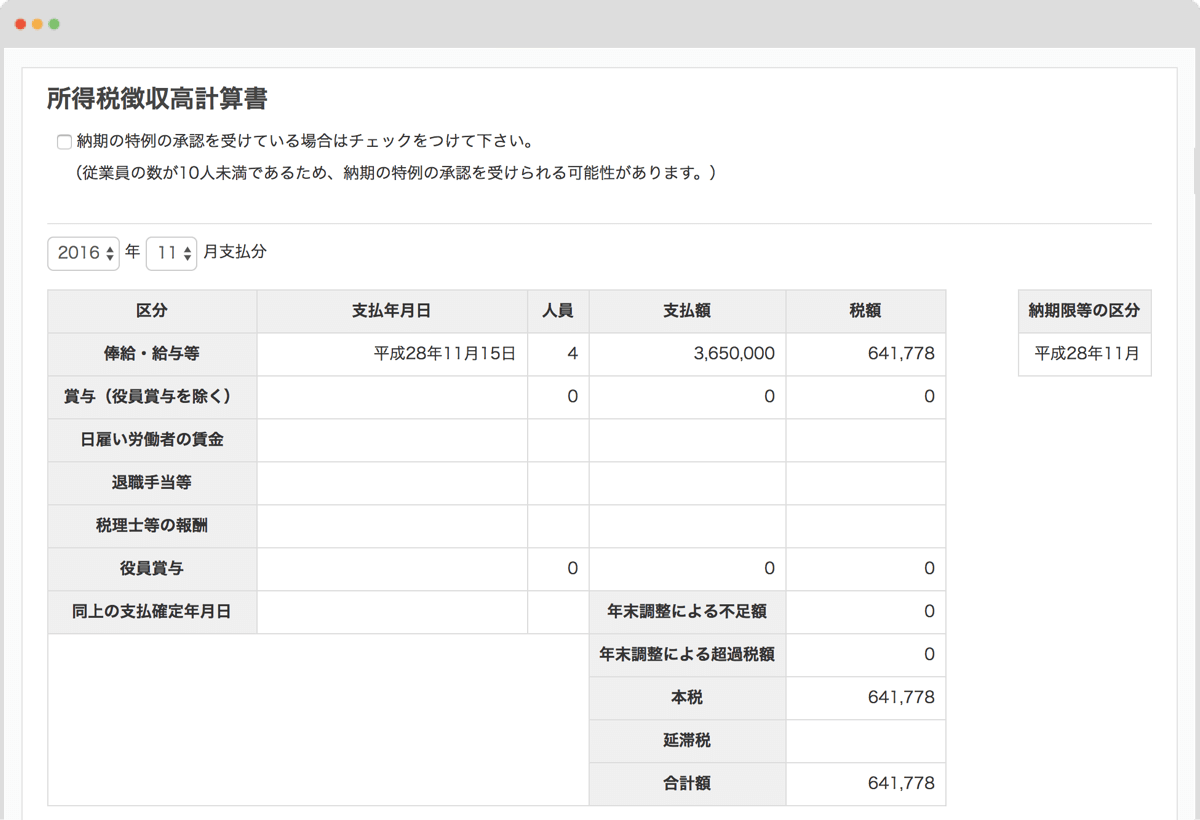1200x820 pixels.
Task: Click the 支払年月日 column header
Action: click(x=392, y=311)
